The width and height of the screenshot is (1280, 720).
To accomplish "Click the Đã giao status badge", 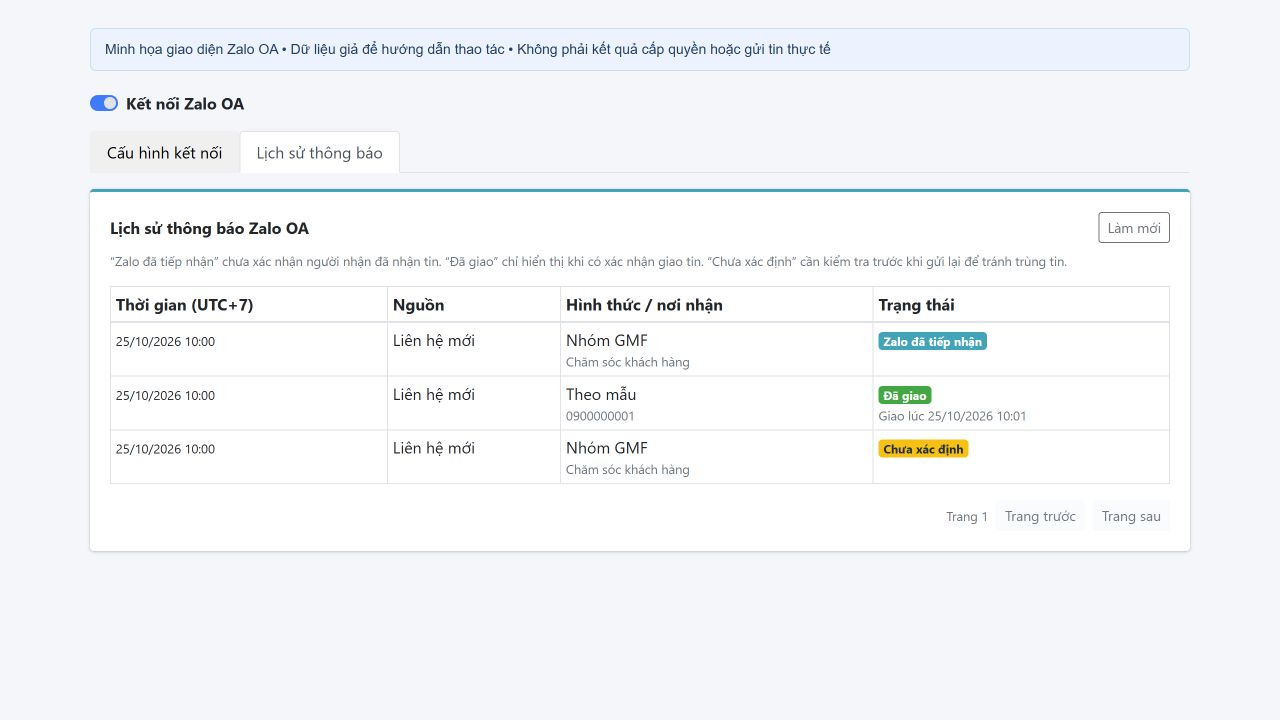I will click(905, 395).
